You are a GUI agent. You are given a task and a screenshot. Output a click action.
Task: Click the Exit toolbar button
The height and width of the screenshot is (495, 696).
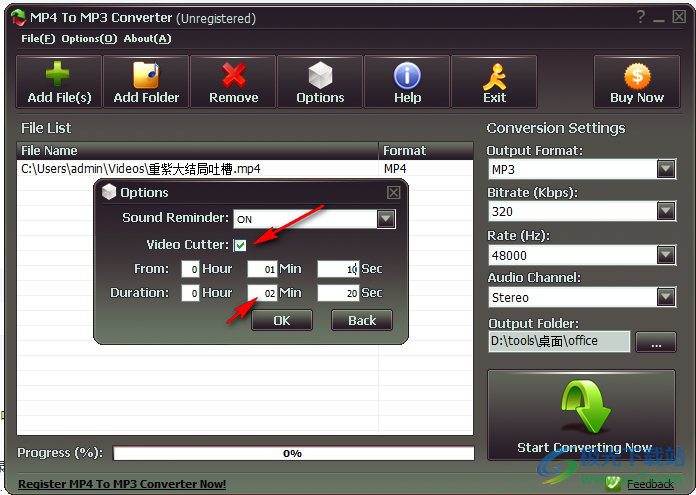tap(494, 82)
